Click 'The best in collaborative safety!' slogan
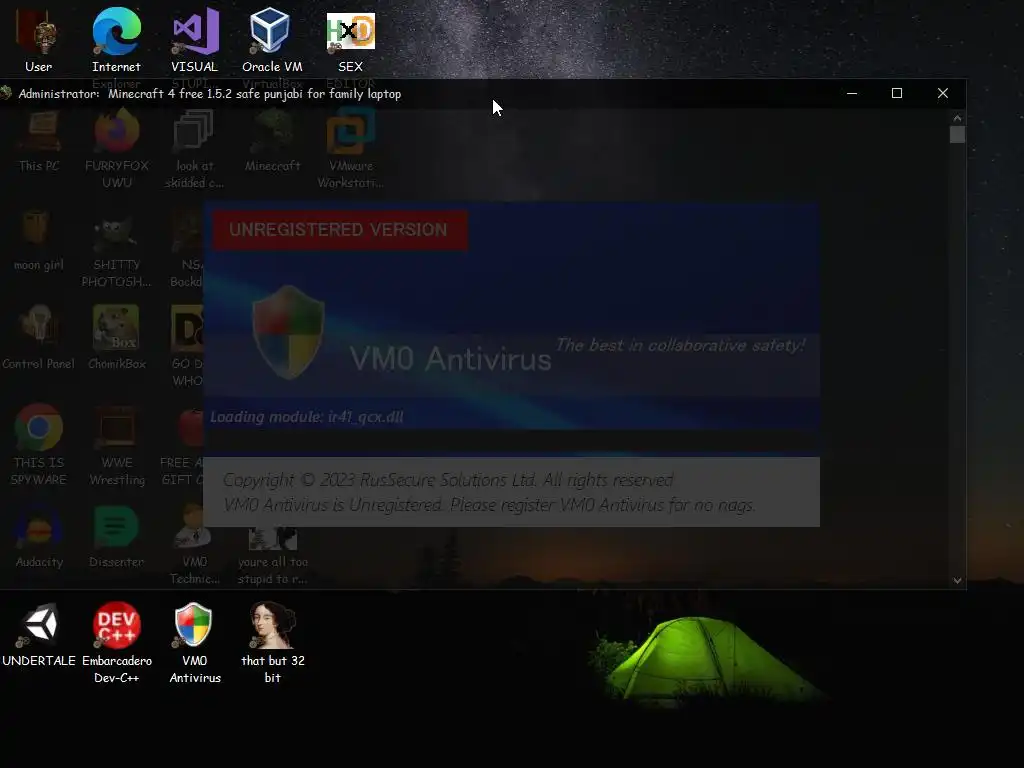The height and width of the screenshot is (768, 1024). click(680, 345)
